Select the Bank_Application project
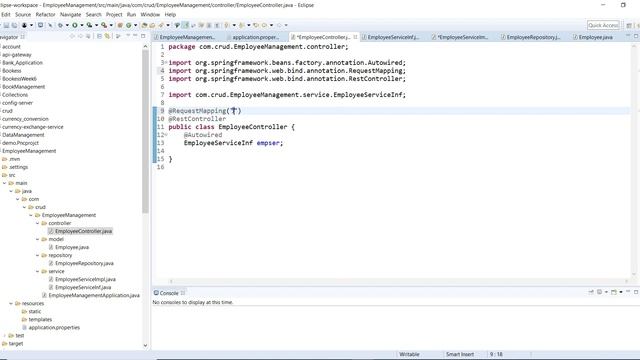This screenshot has height=360, width=640. click(x=22, y=63)
